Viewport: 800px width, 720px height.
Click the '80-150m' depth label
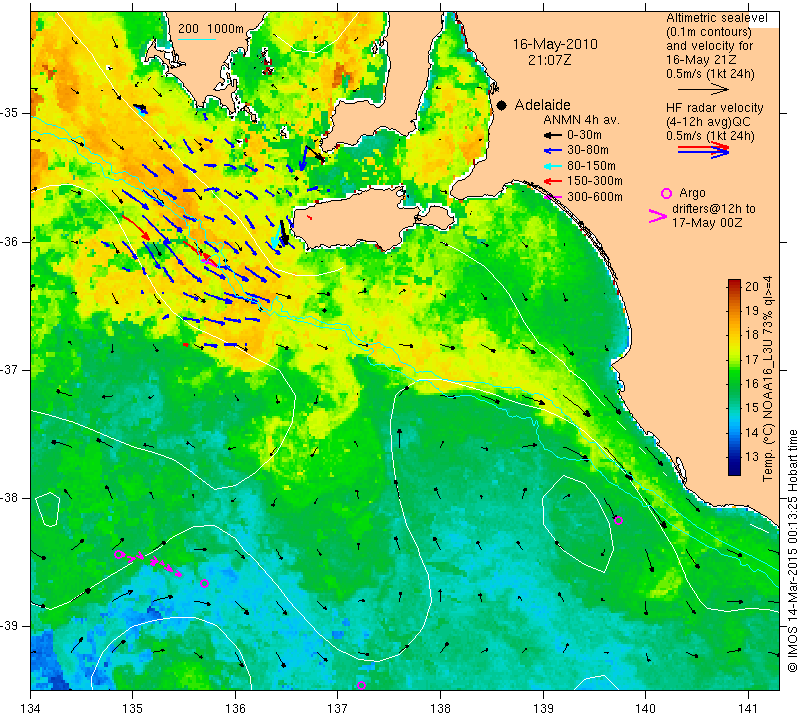point(591,166)
